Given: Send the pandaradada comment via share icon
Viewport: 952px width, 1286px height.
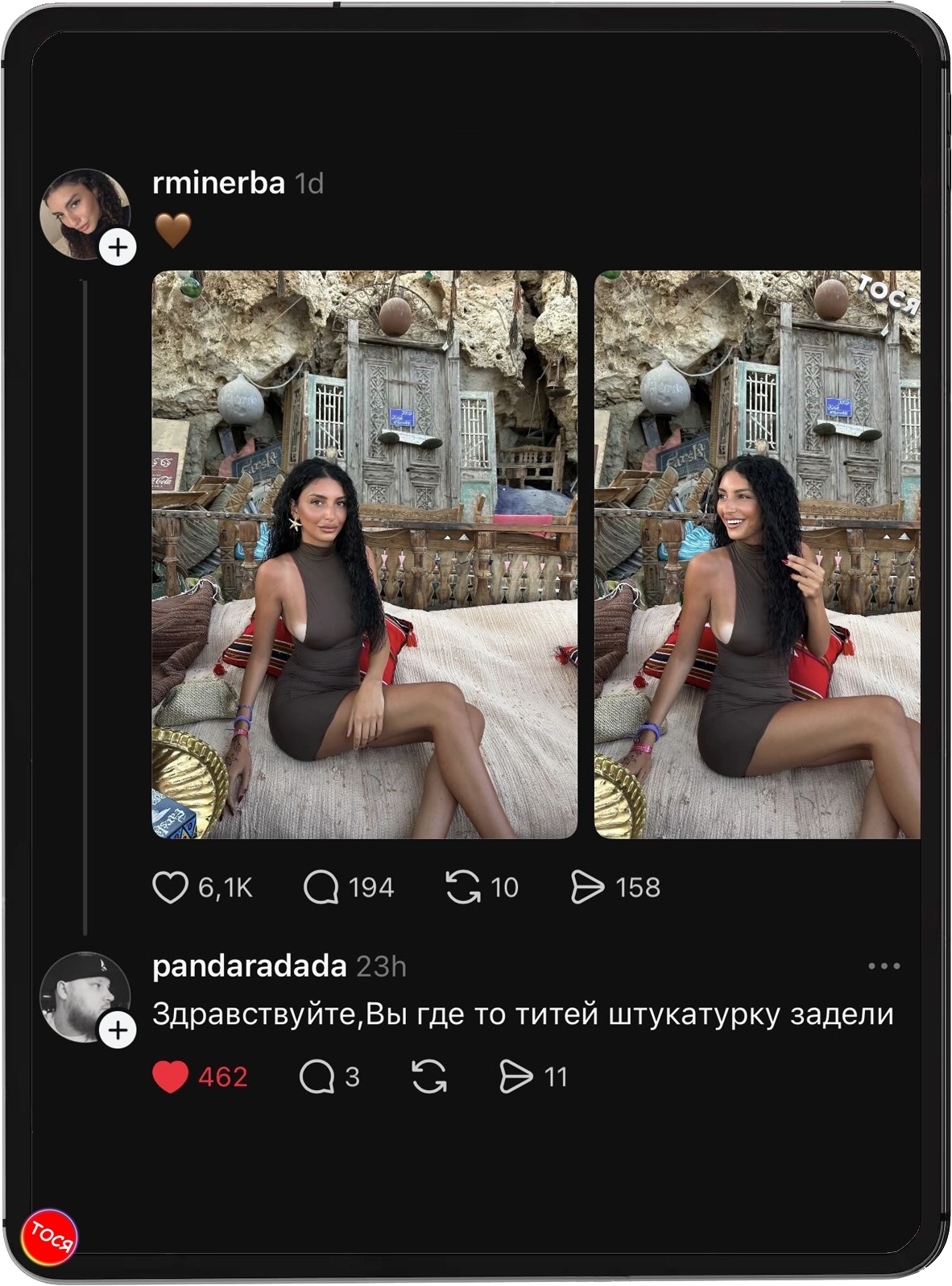Looking at the screenshot, I should click(x=516, y=1077).
